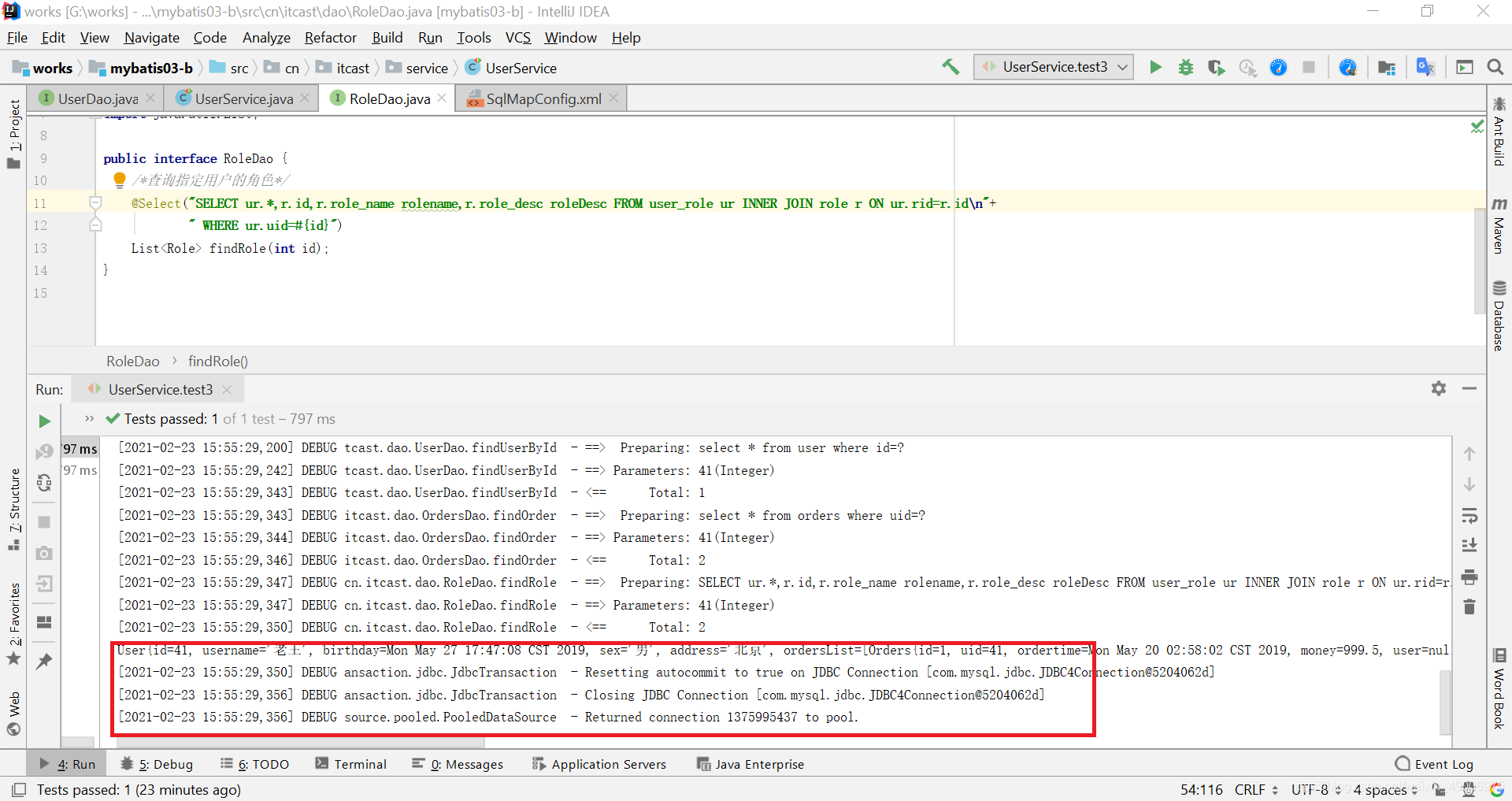Click the console horizontal scrollbar

coord(298,742)
